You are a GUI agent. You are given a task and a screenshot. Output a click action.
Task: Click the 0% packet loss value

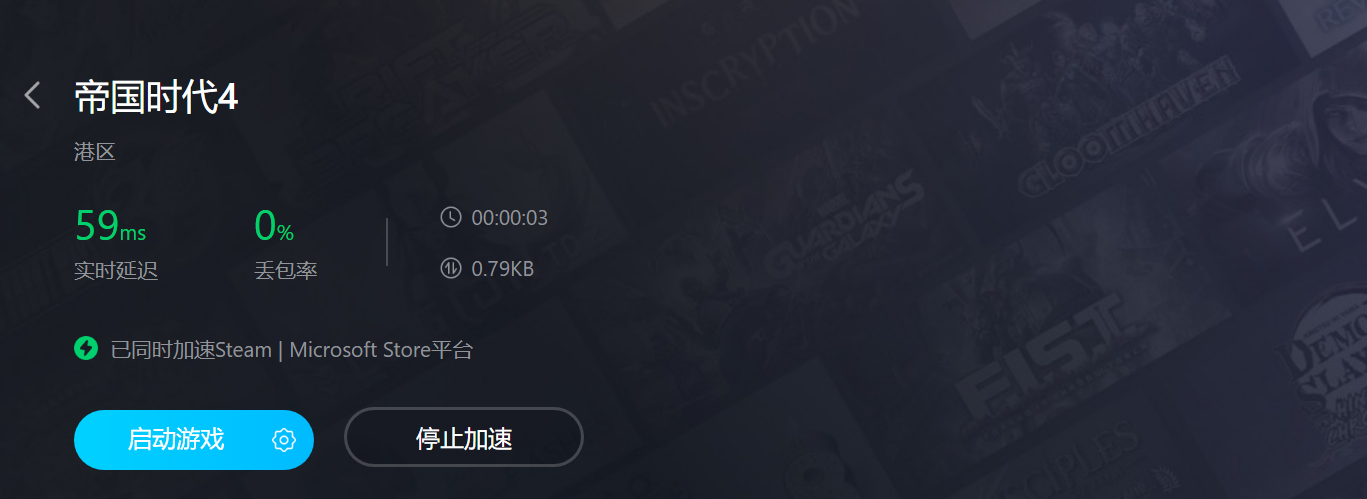[274, 226]
